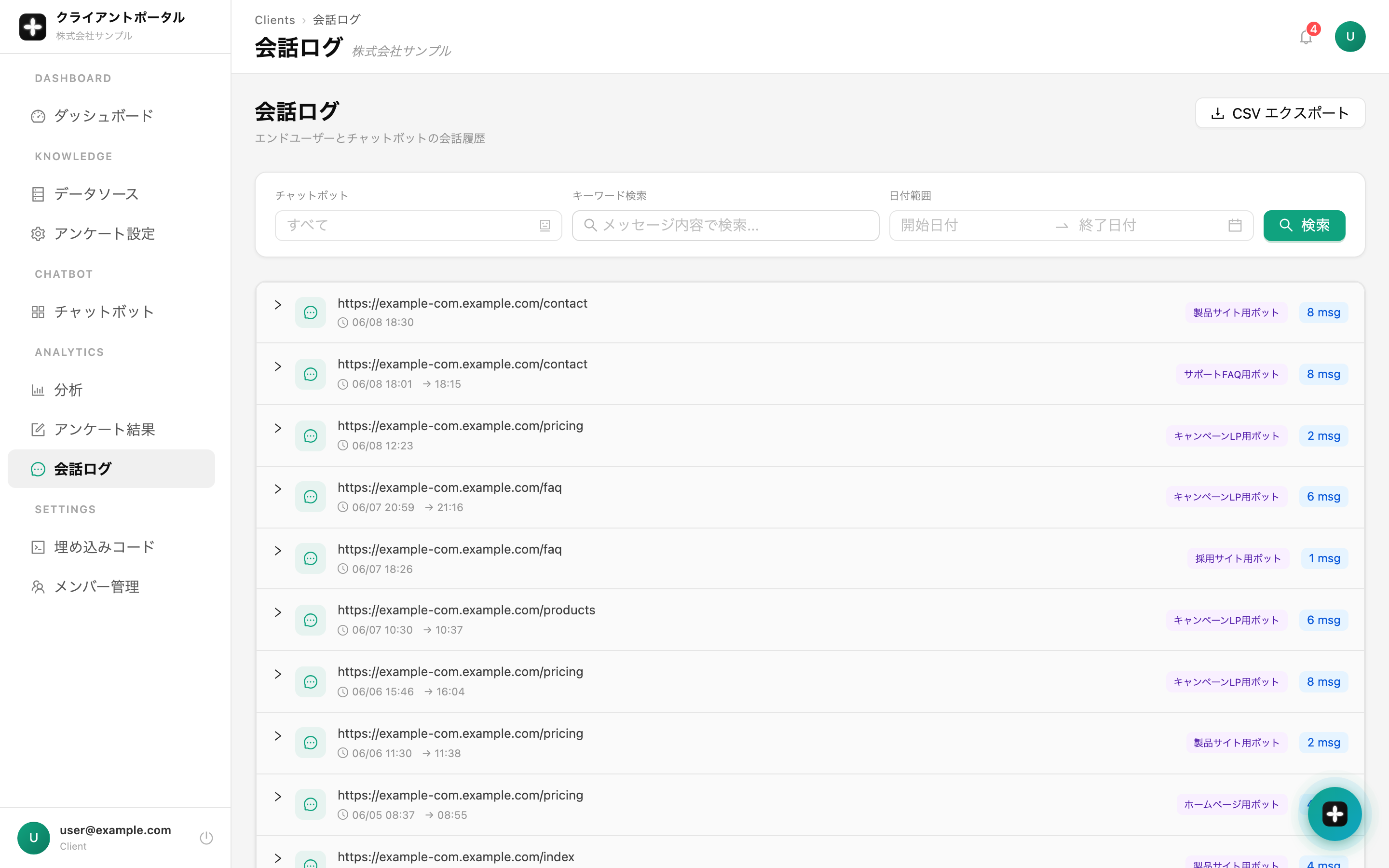The width and height of the screenshot is (1389, 868).
Task: Expand the 06/07 18:26 faq conversation
Action: (x=278, y=551)
